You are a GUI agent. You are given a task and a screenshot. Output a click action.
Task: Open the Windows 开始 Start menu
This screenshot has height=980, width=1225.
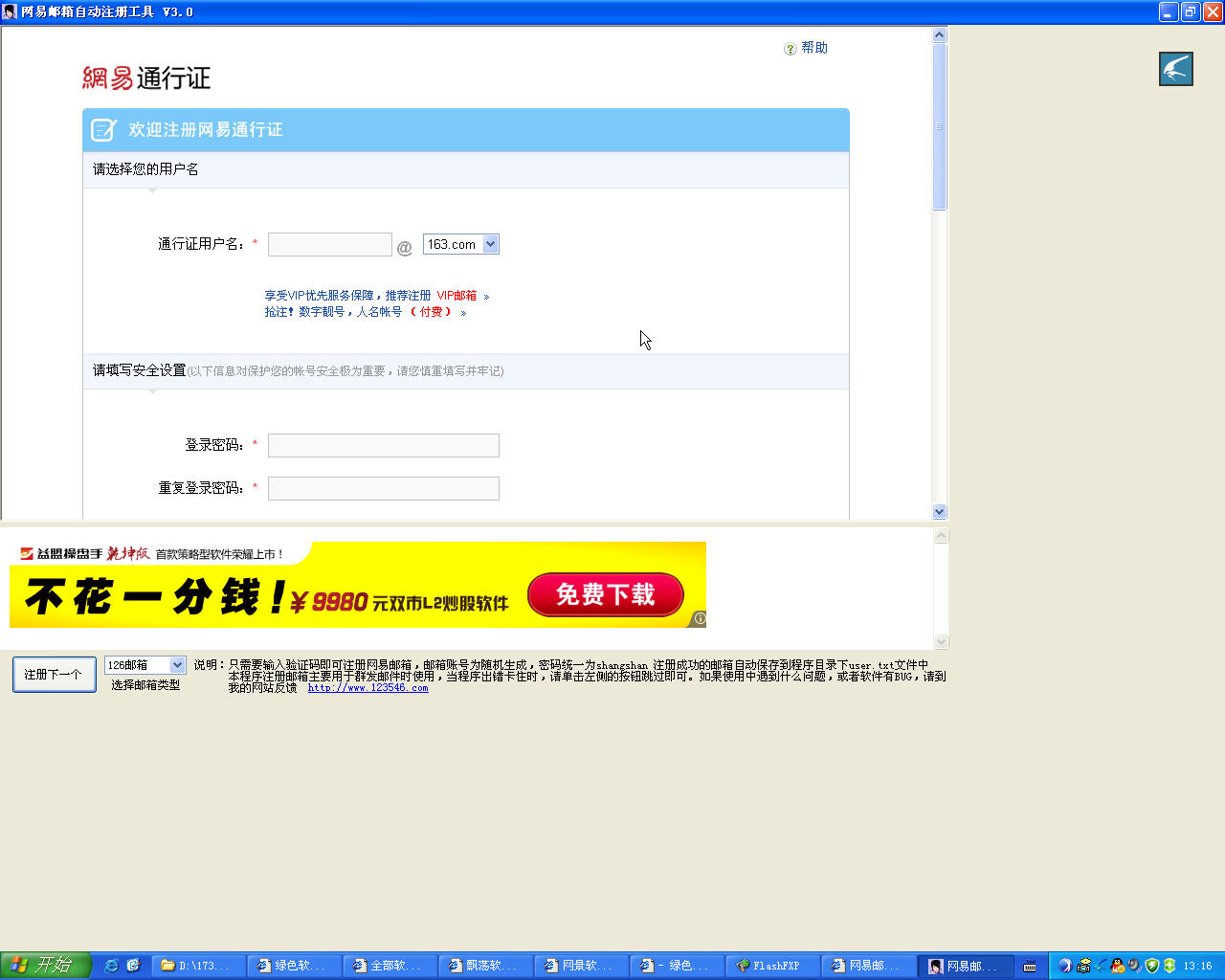coord(46,966)
